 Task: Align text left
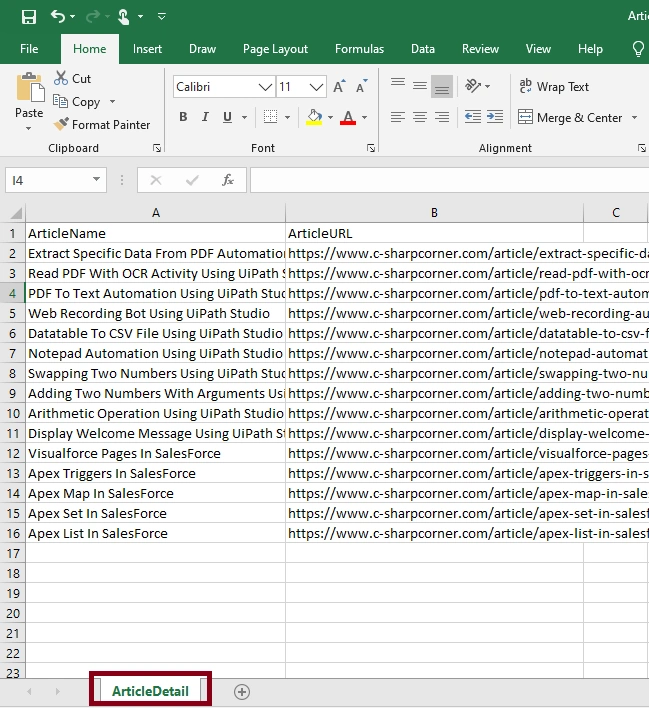[398, 117]
